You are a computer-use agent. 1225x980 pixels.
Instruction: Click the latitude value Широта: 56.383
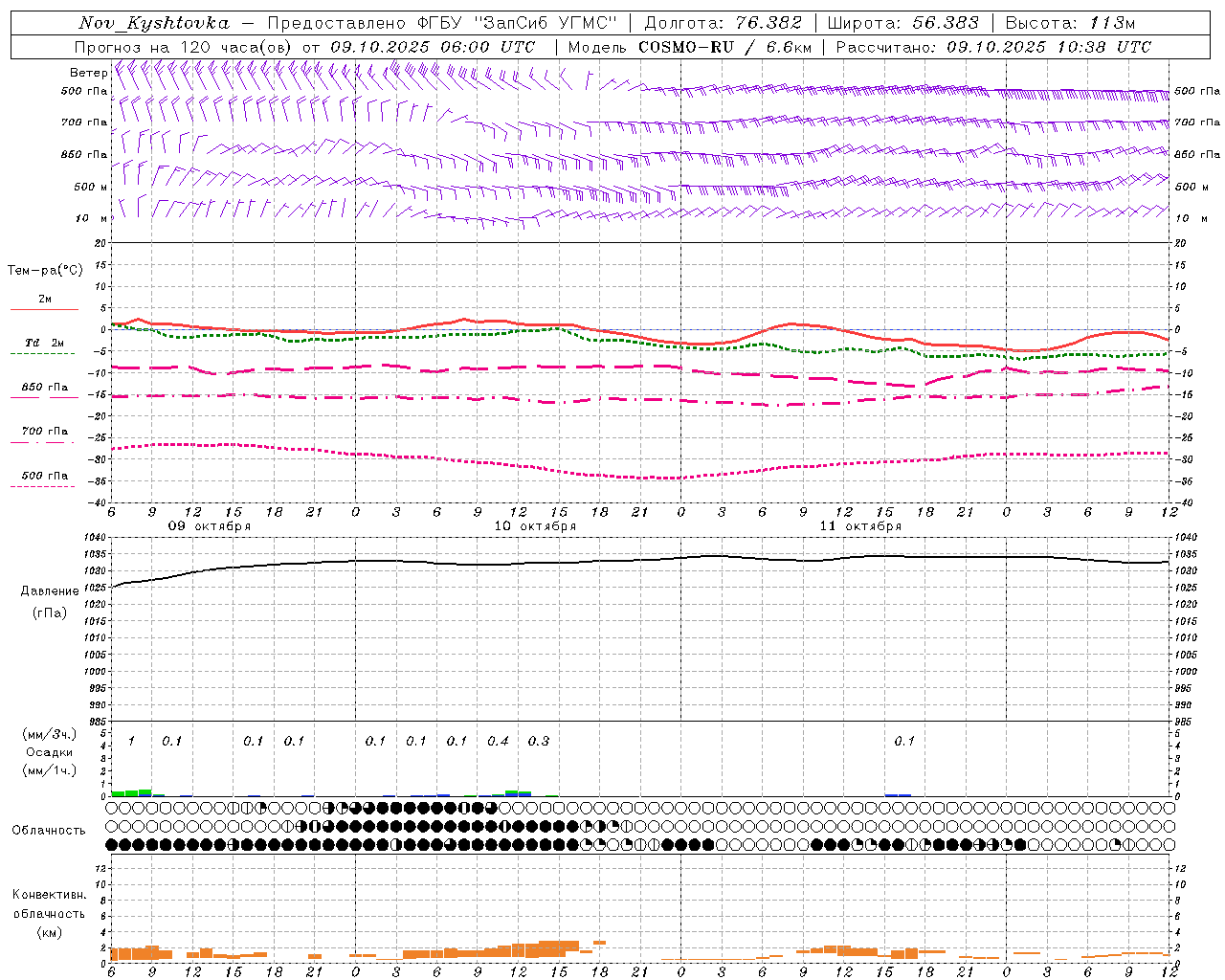pos(903,23)
